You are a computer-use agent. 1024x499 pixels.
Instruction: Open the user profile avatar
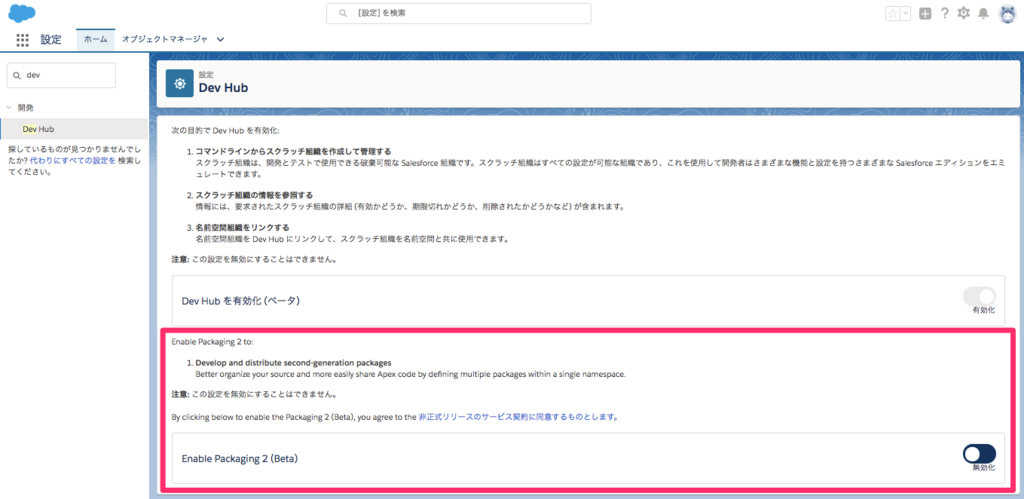tap(1008, 14)
